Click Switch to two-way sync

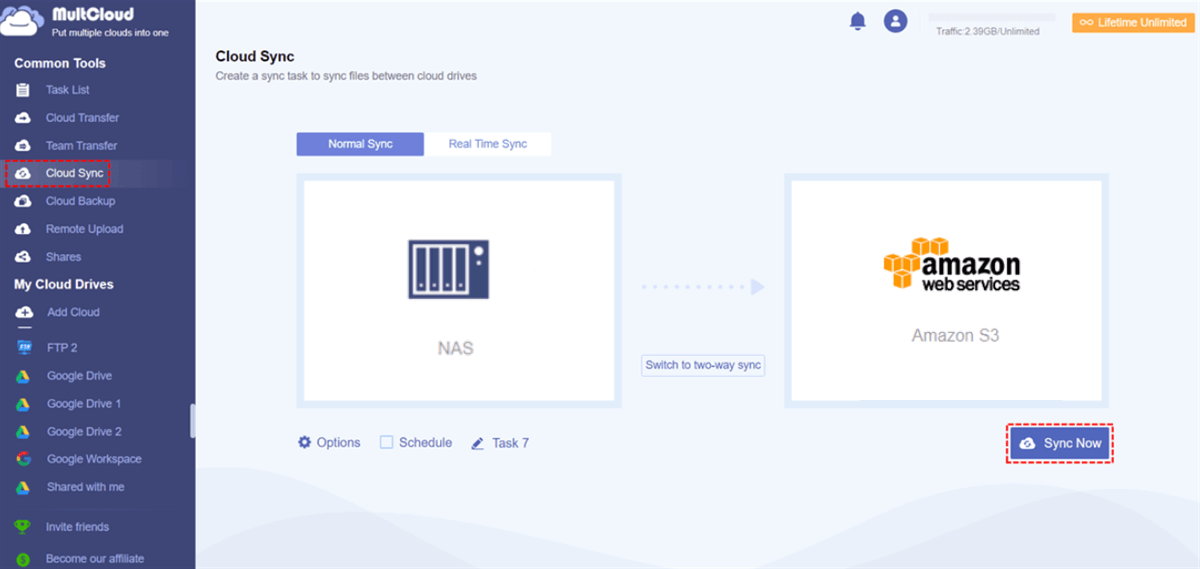coord(703,365)
